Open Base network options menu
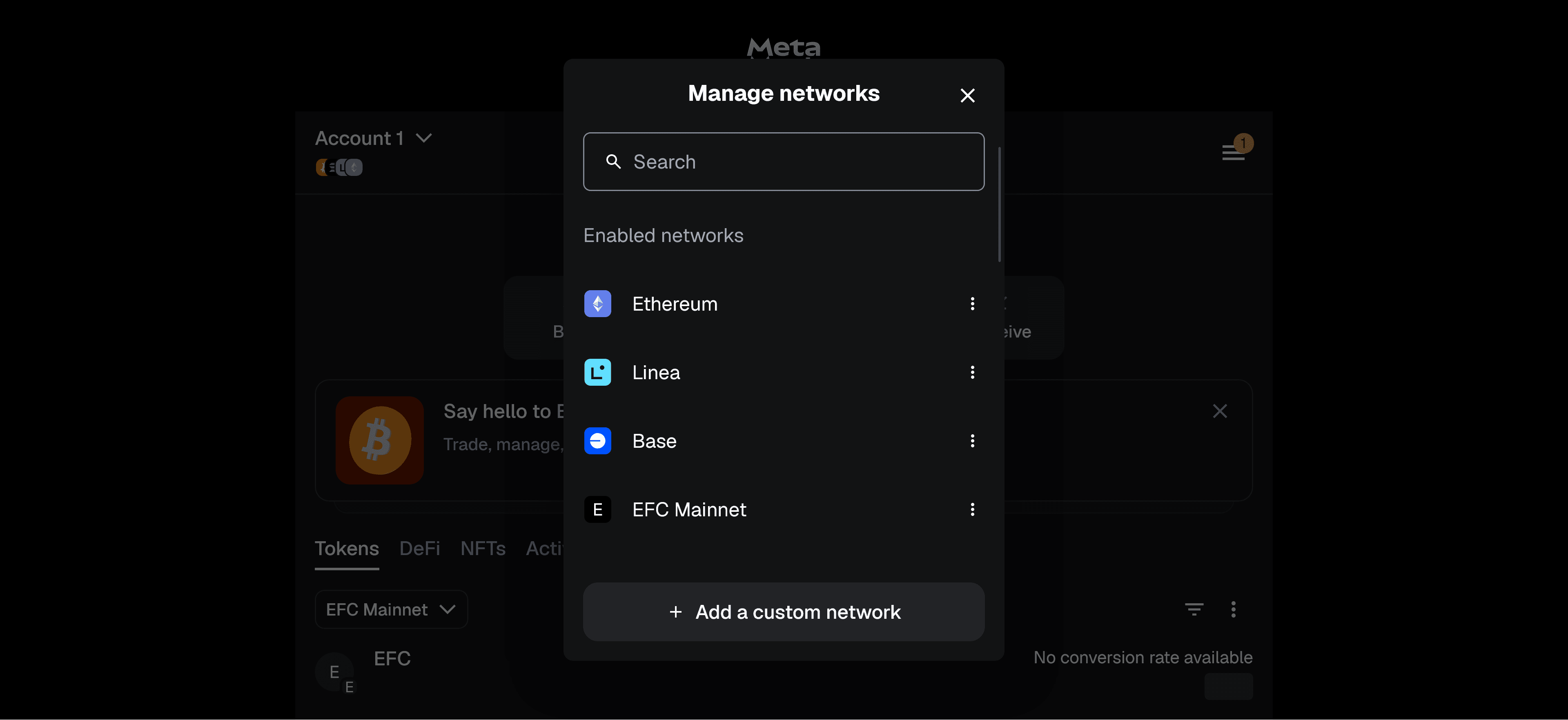The image size is (1568, 720). 972,441
